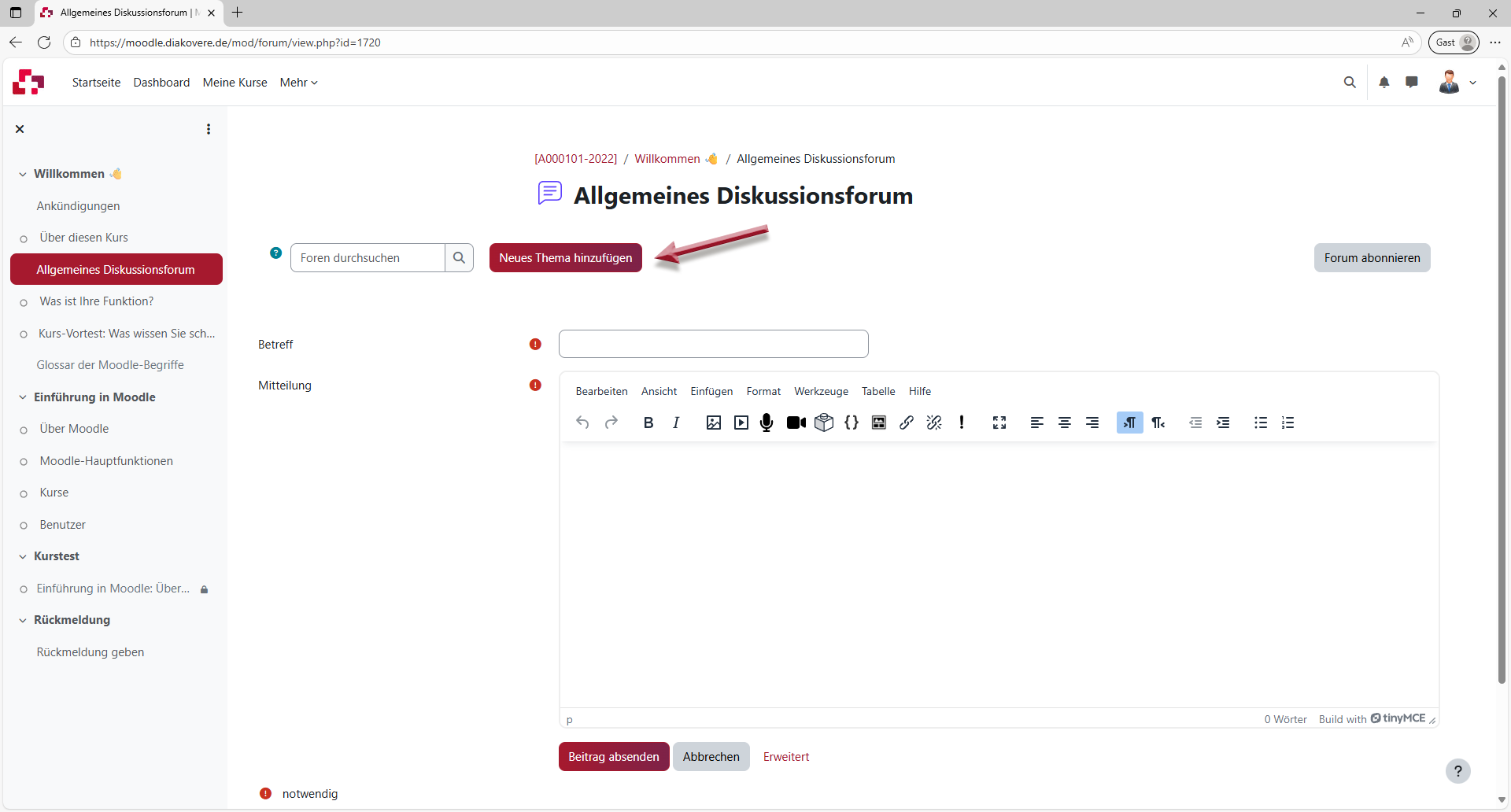Click the undo arrow in the editor
This screenshot has height=812, width=1511.
[582, 423]
